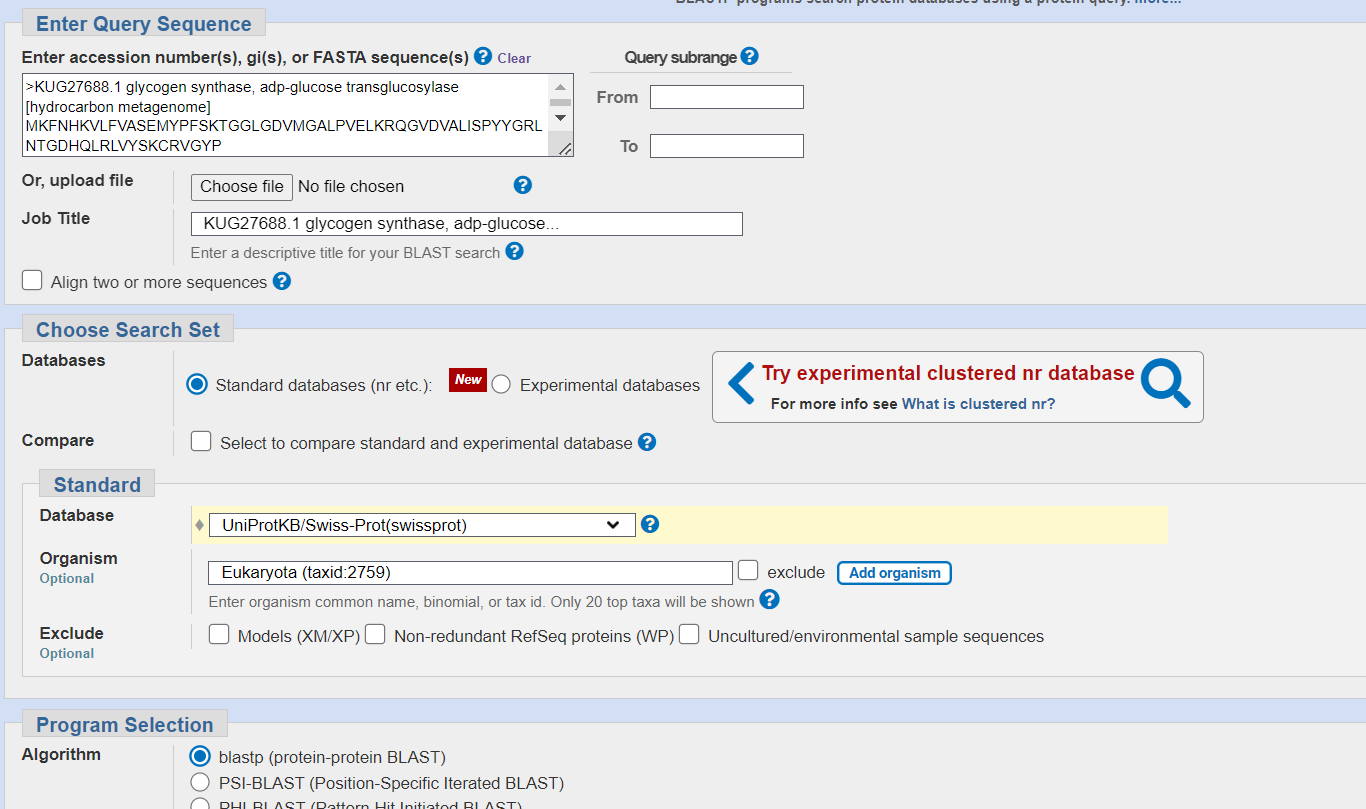Image resolution: width=1366 pixels, height=809 pixels.
Task: Open the UniProtKB/Swiss-Prot database dropdown
Action: (422, 525)
